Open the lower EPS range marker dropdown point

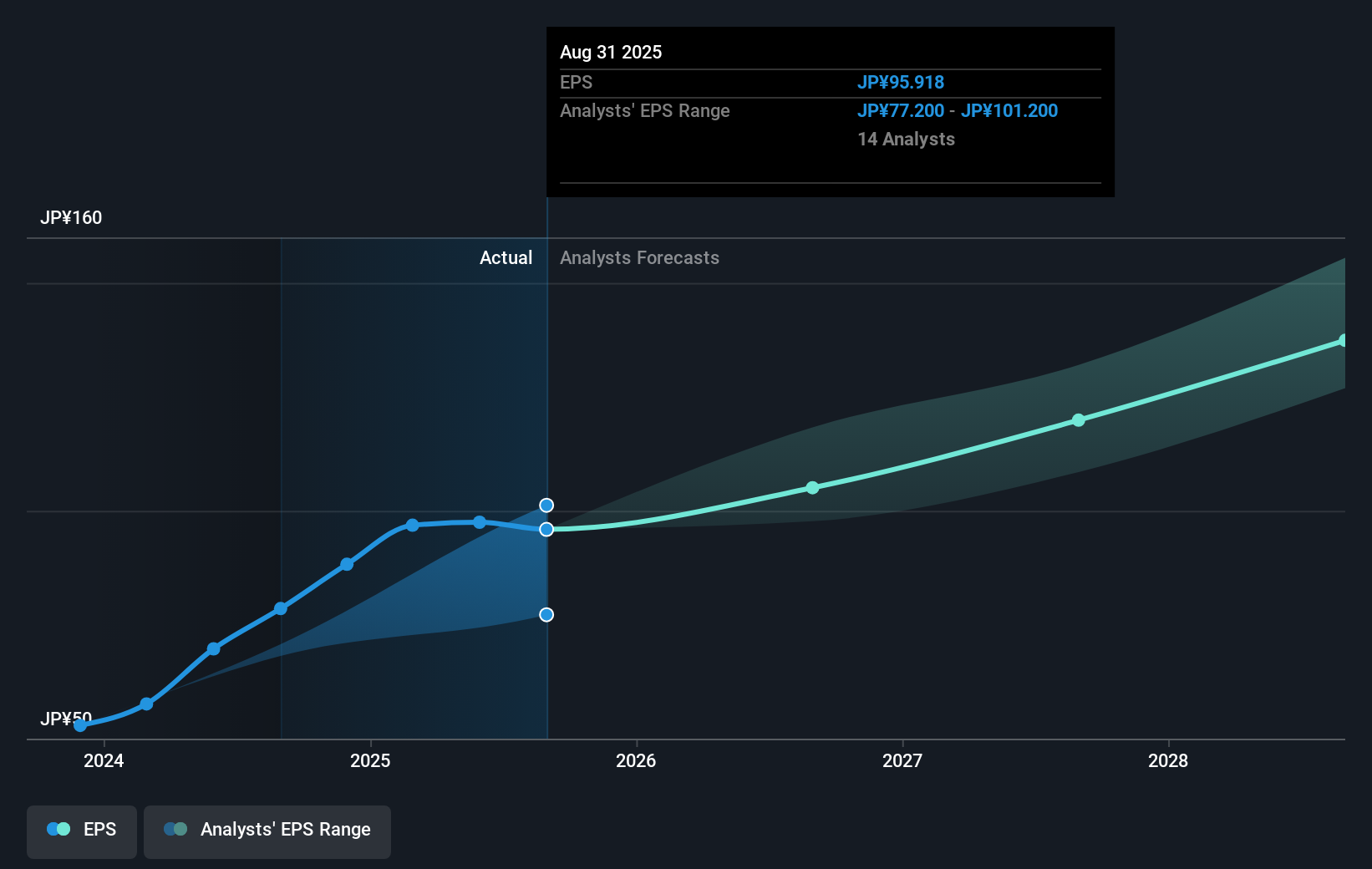coord(546,614)
